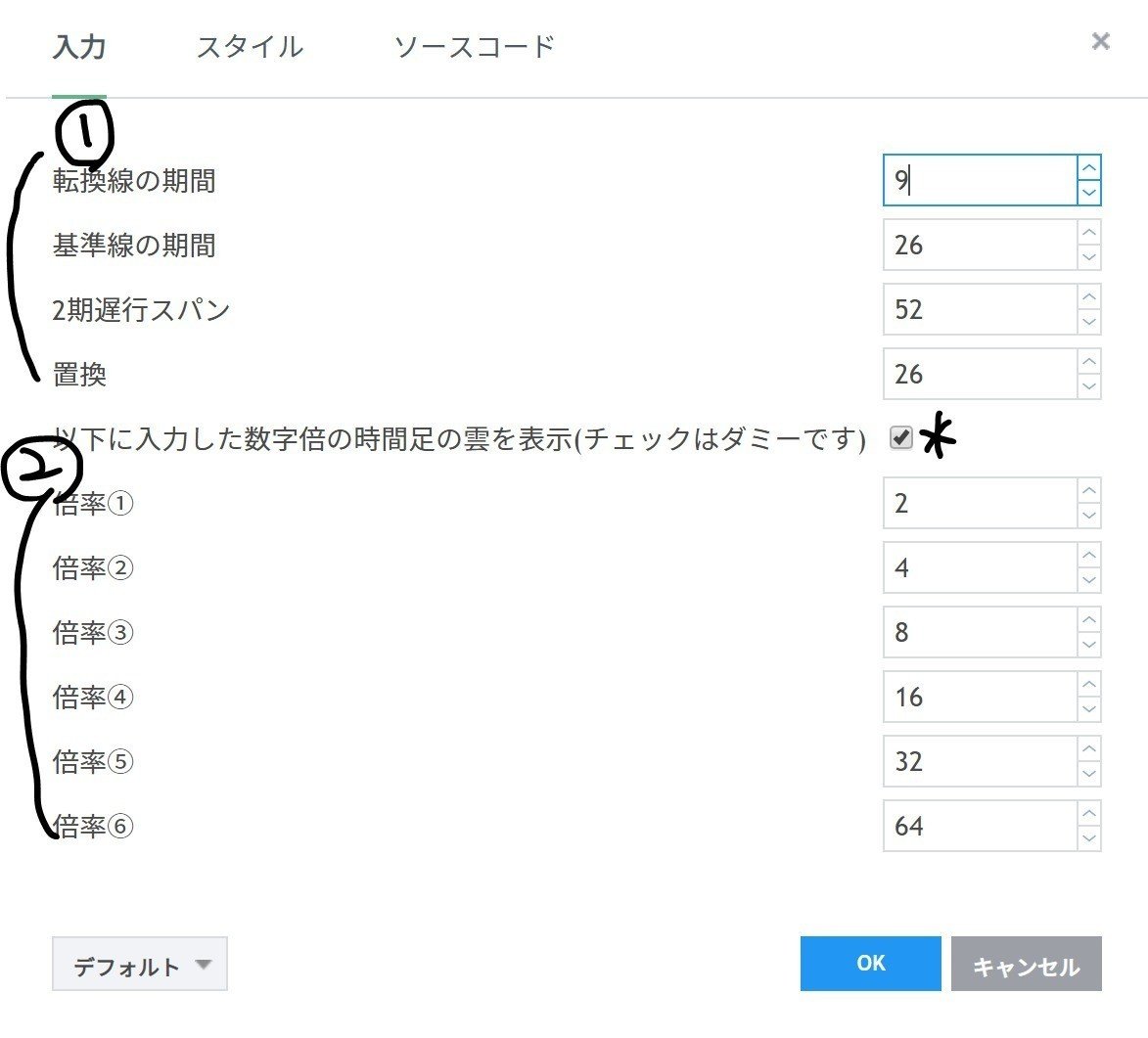Screen dimensions: 1148x1038
Task: Close the settings dialog
Action: tap(1100, 41)
